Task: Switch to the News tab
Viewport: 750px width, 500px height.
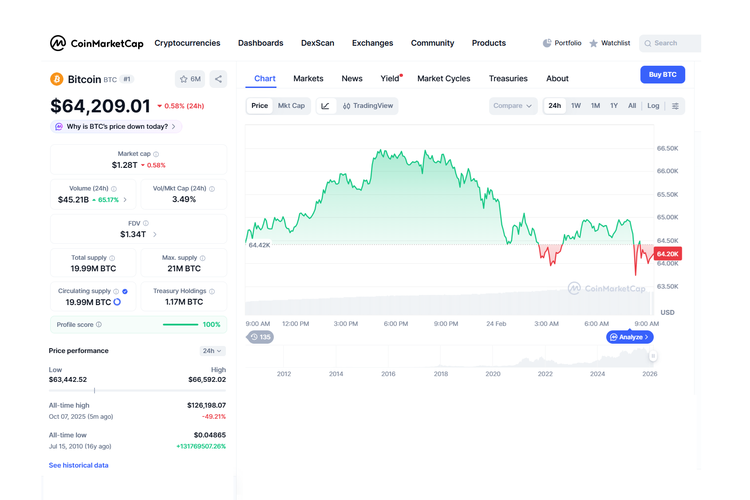Action: click(352, 78)
